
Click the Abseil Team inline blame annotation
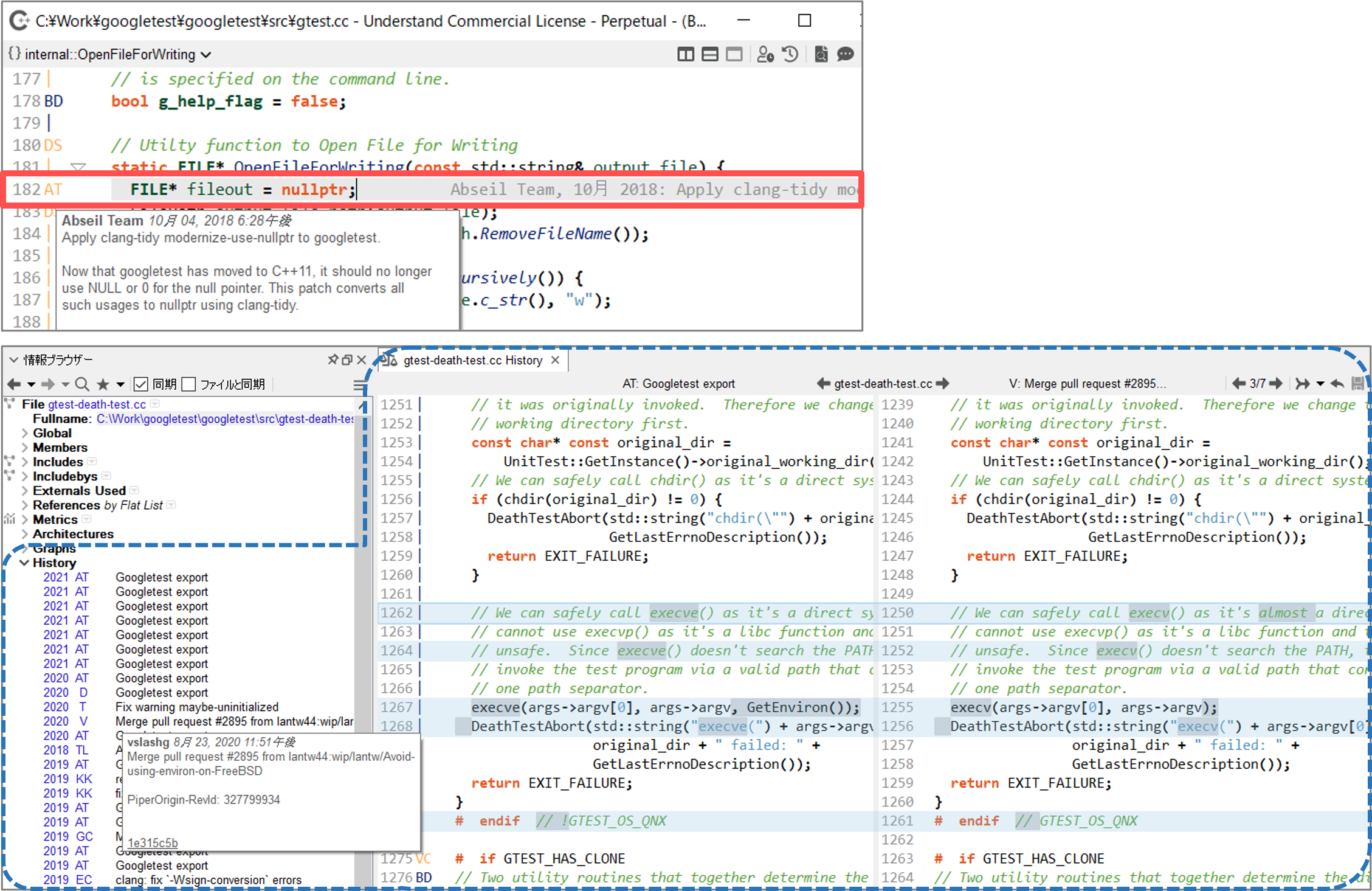tap(653, 190)
